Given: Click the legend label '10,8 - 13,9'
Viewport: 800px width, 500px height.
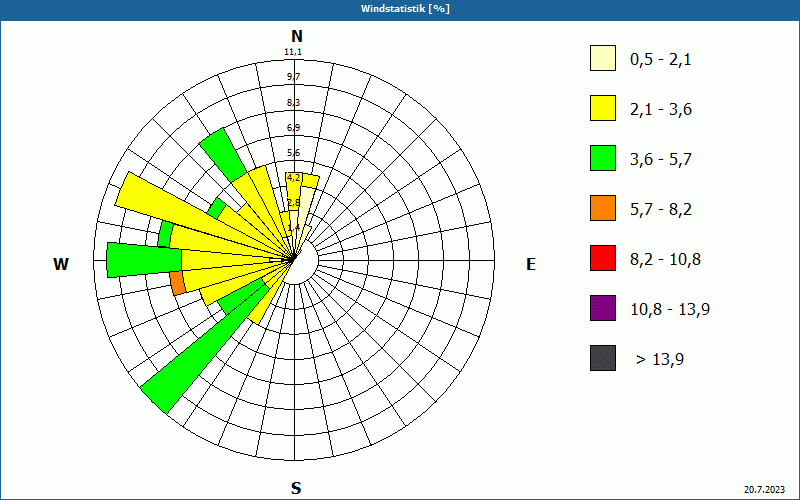Looking at the screenshot, I should pos(670,310).
